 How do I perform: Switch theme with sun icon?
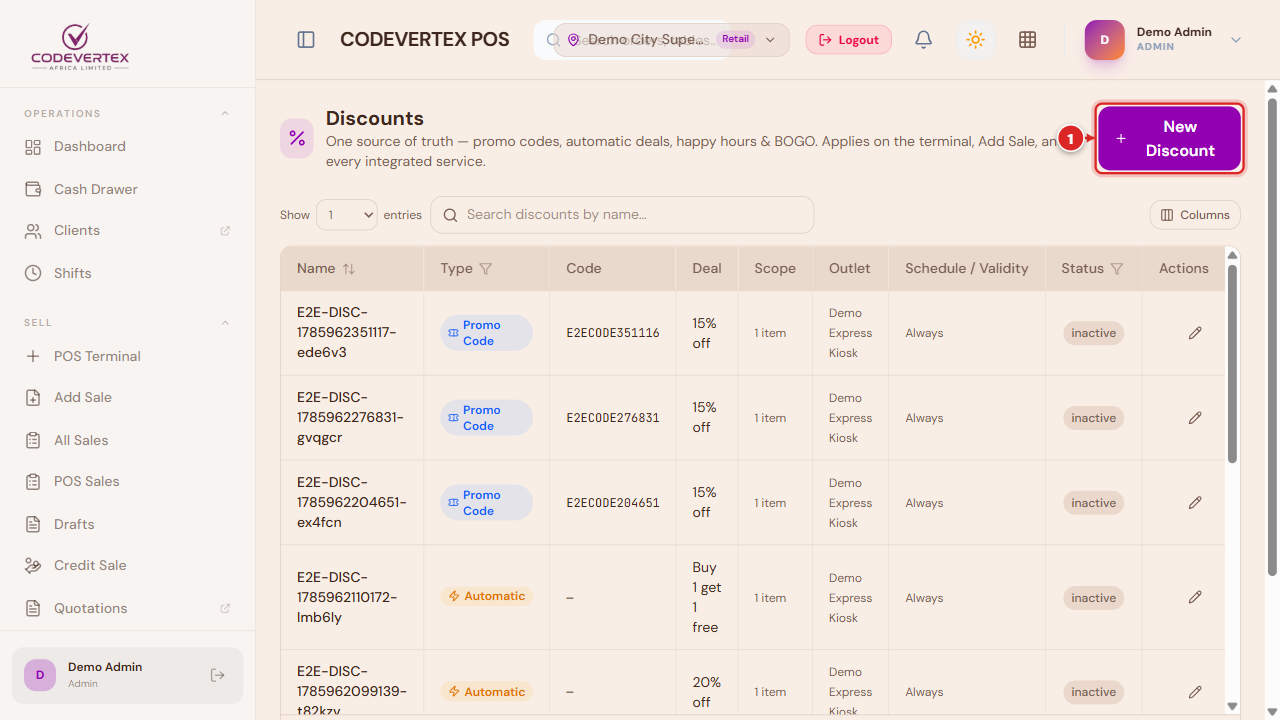coord(975,40)
